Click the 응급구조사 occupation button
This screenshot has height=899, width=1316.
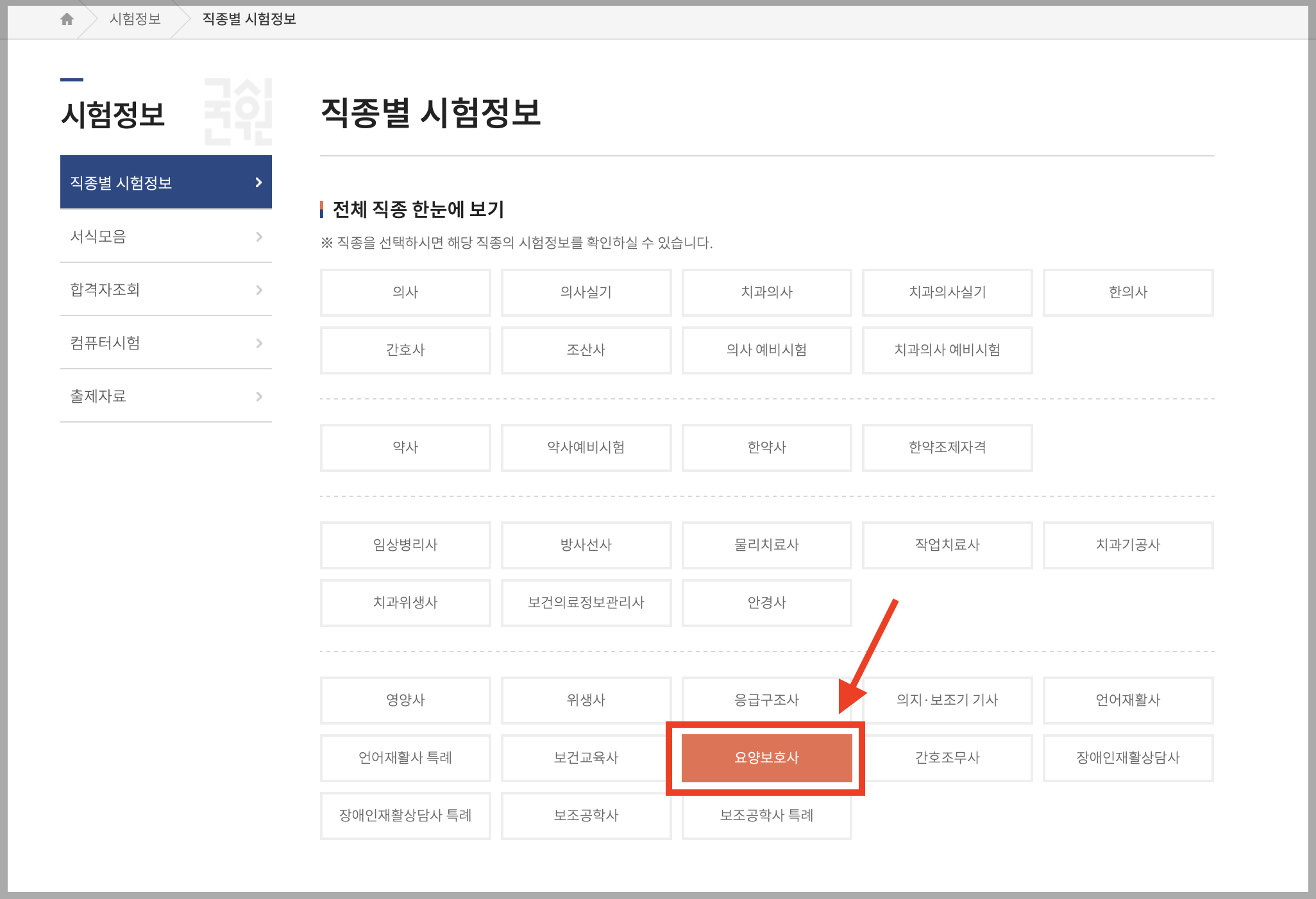(766, 700)
